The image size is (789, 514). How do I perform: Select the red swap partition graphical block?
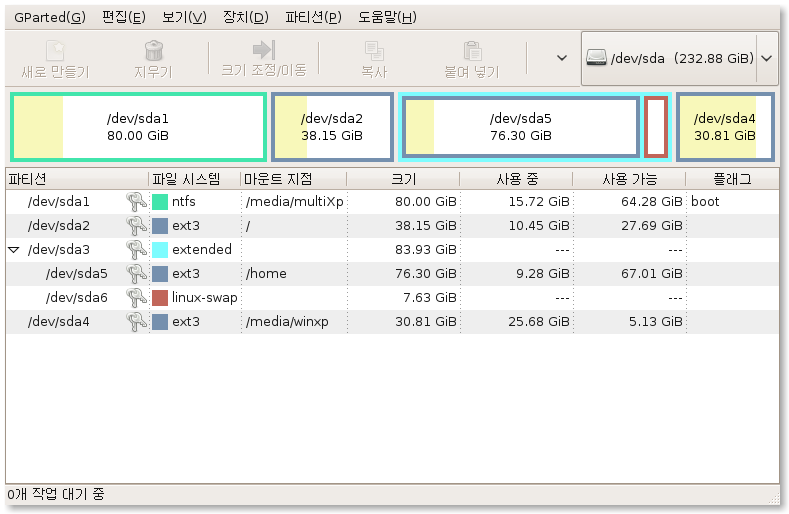tap(656, 127)
